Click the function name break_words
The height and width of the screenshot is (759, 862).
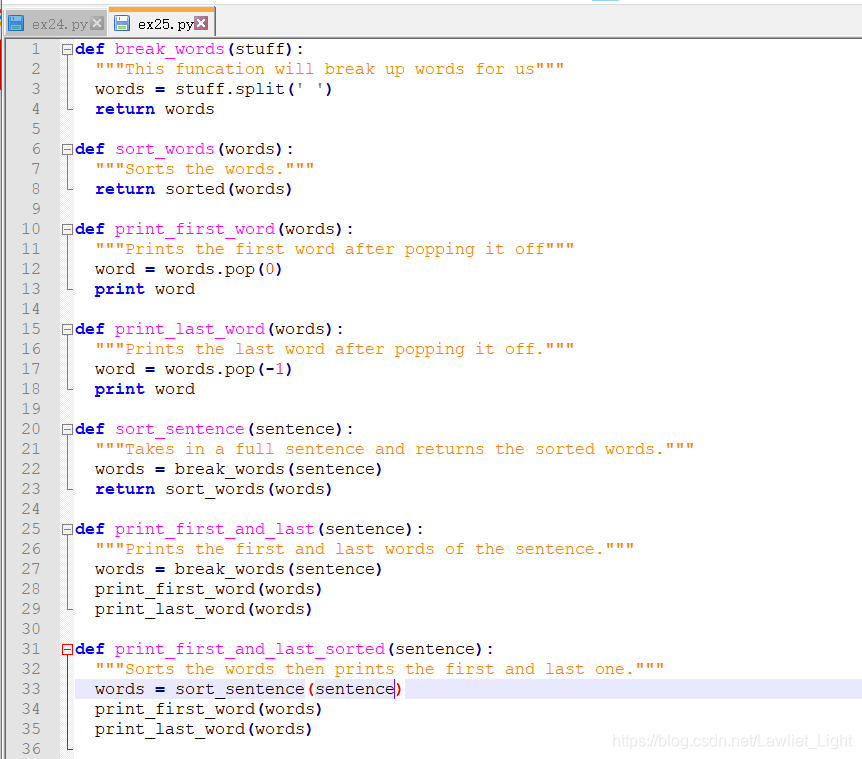tap(169, 49)
